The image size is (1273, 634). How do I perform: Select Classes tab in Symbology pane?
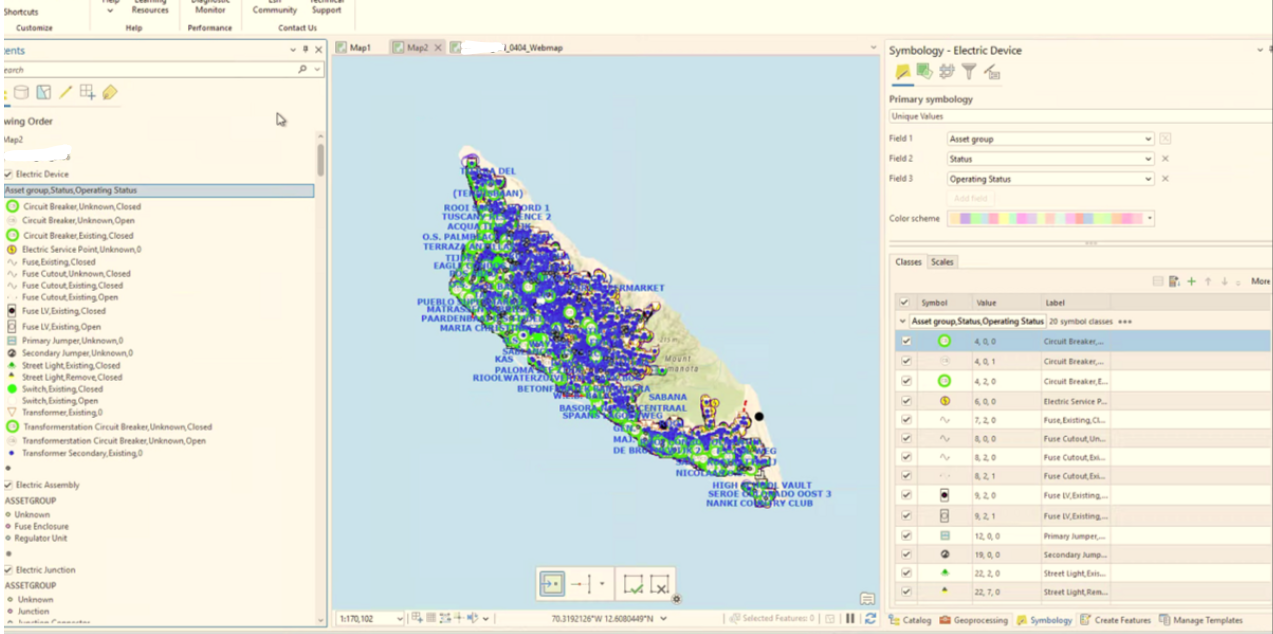[x=908, y=262]
